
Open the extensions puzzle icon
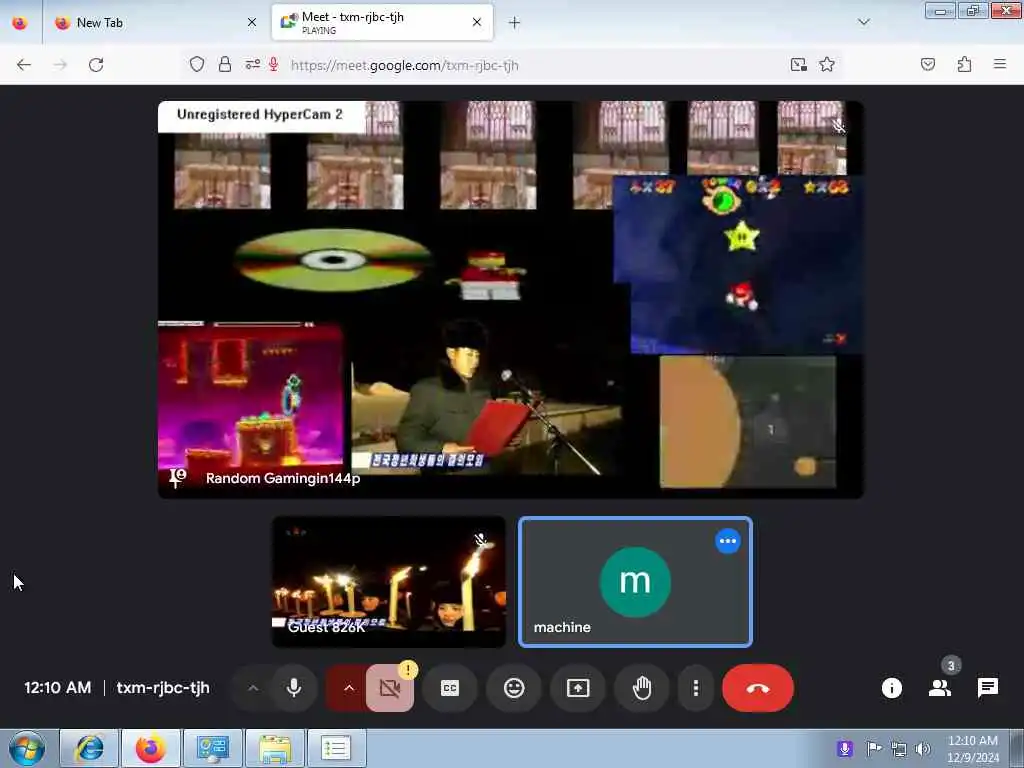[x=964, y=65]
